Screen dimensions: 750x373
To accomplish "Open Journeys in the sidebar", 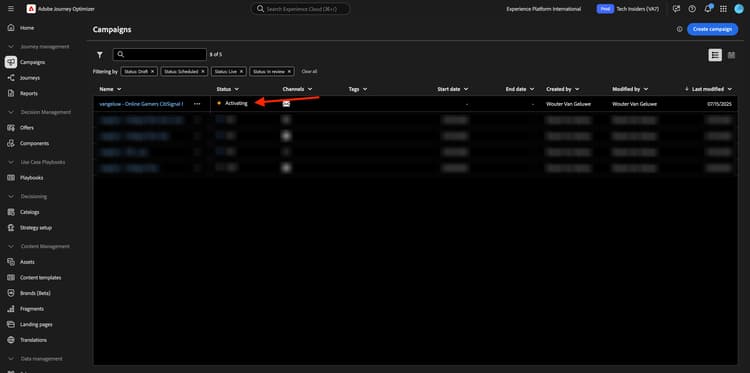I will pyautogui.click(x=30, y=77).
